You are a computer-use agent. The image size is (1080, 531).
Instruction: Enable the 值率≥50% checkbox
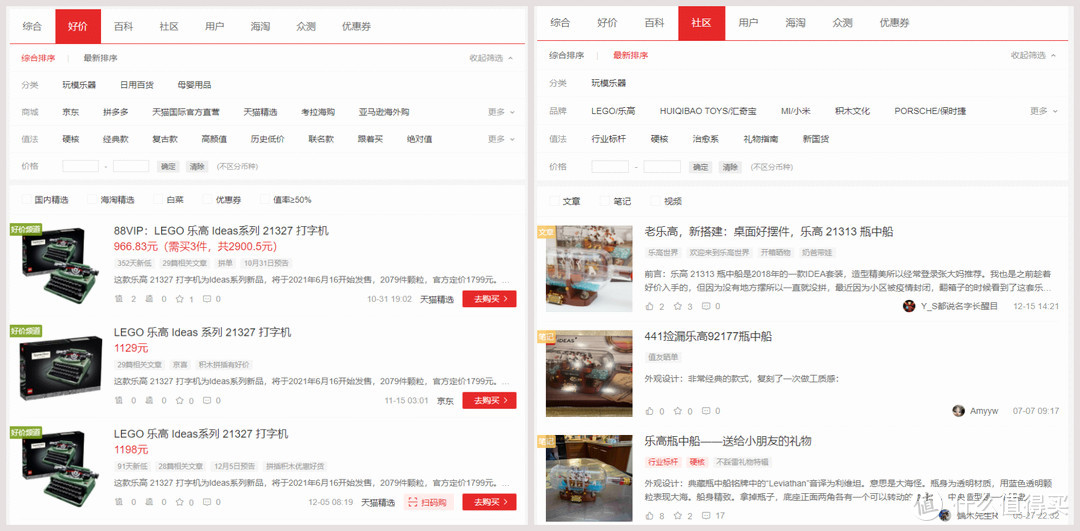265,200
